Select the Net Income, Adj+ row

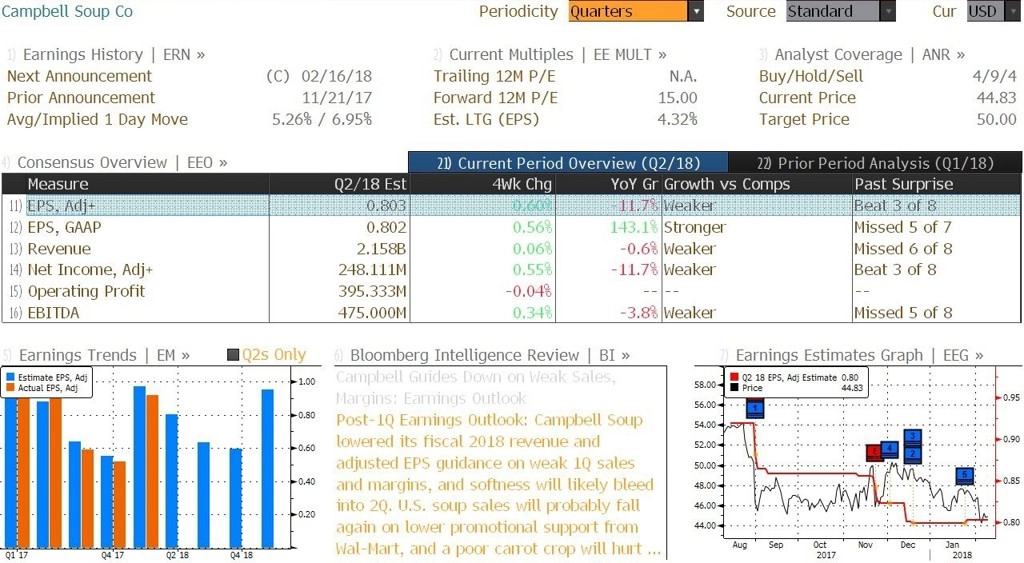511,270
